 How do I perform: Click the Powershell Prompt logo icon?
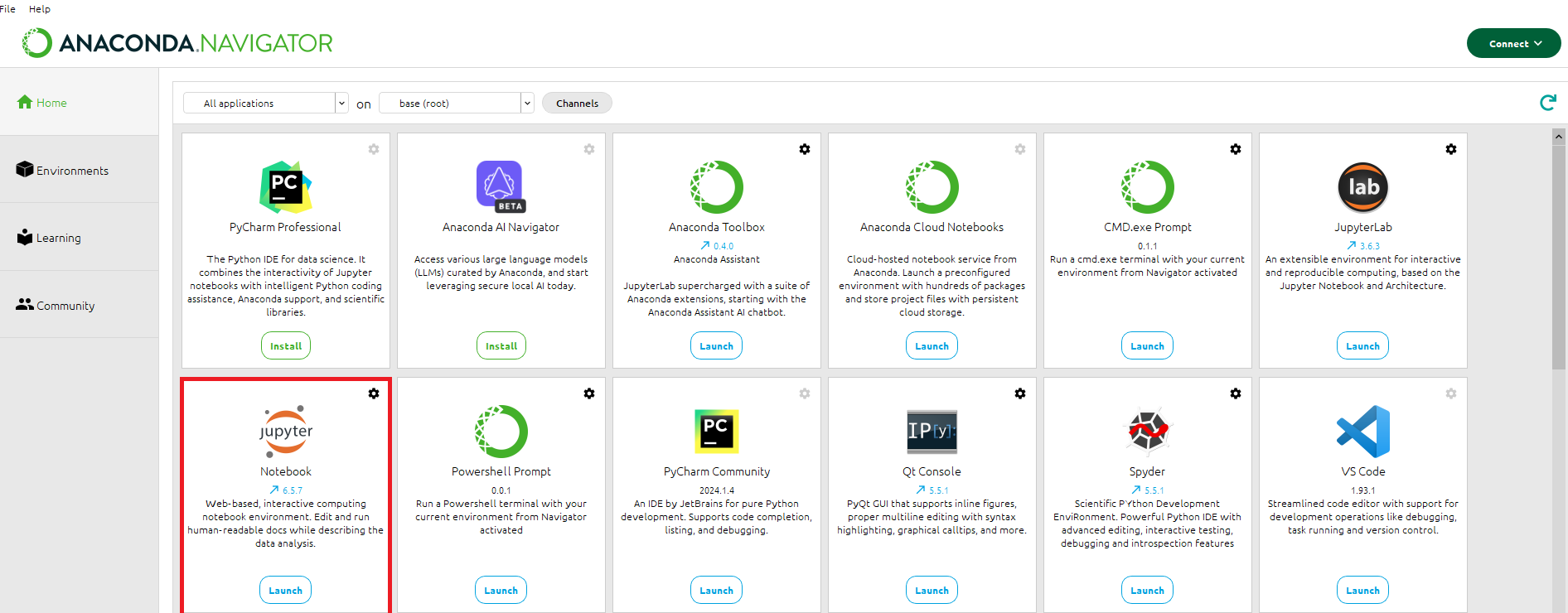pos(501,432)
